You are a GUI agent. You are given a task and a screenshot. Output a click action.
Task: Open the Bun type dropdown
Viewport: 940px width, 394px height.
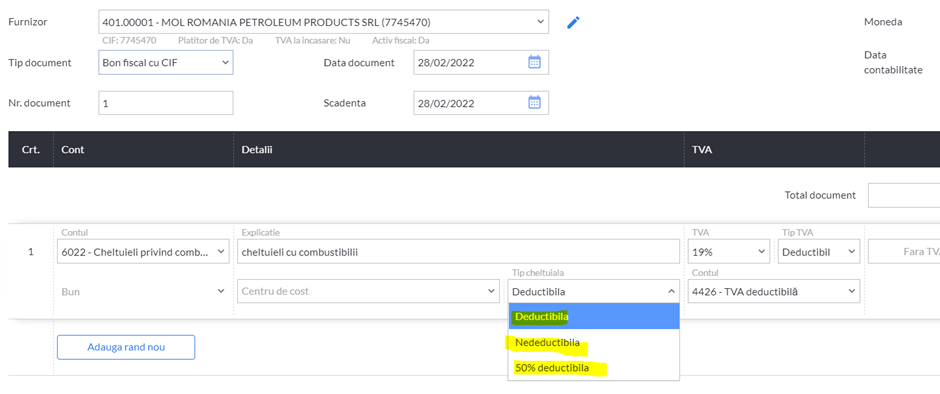(x=143, y=291)
